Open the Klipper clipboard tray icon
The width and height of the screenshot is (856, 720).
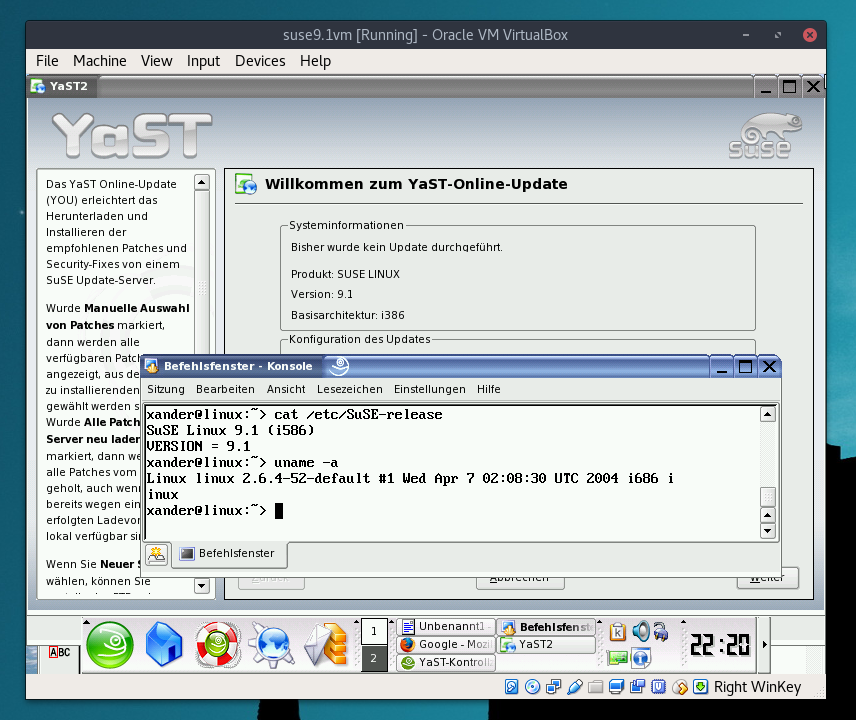617,632
